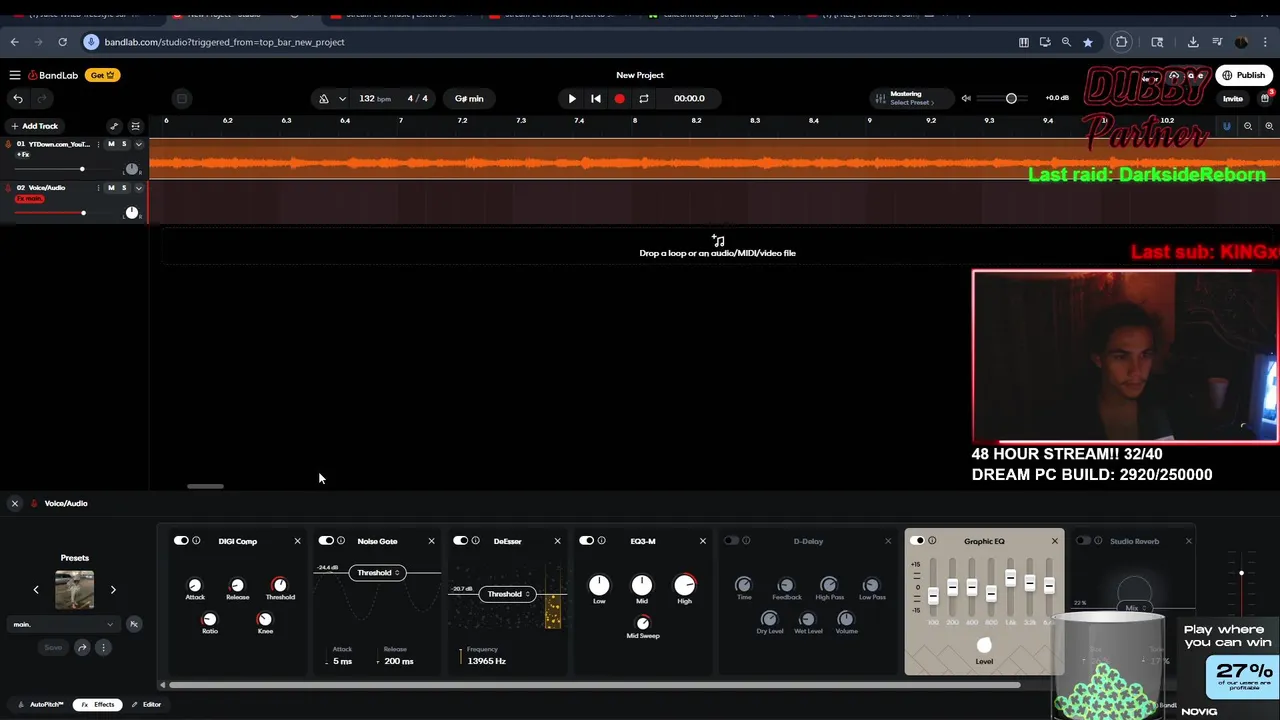
Task: Zoom in on the timeline
Action: click(x=1270, y=126)
